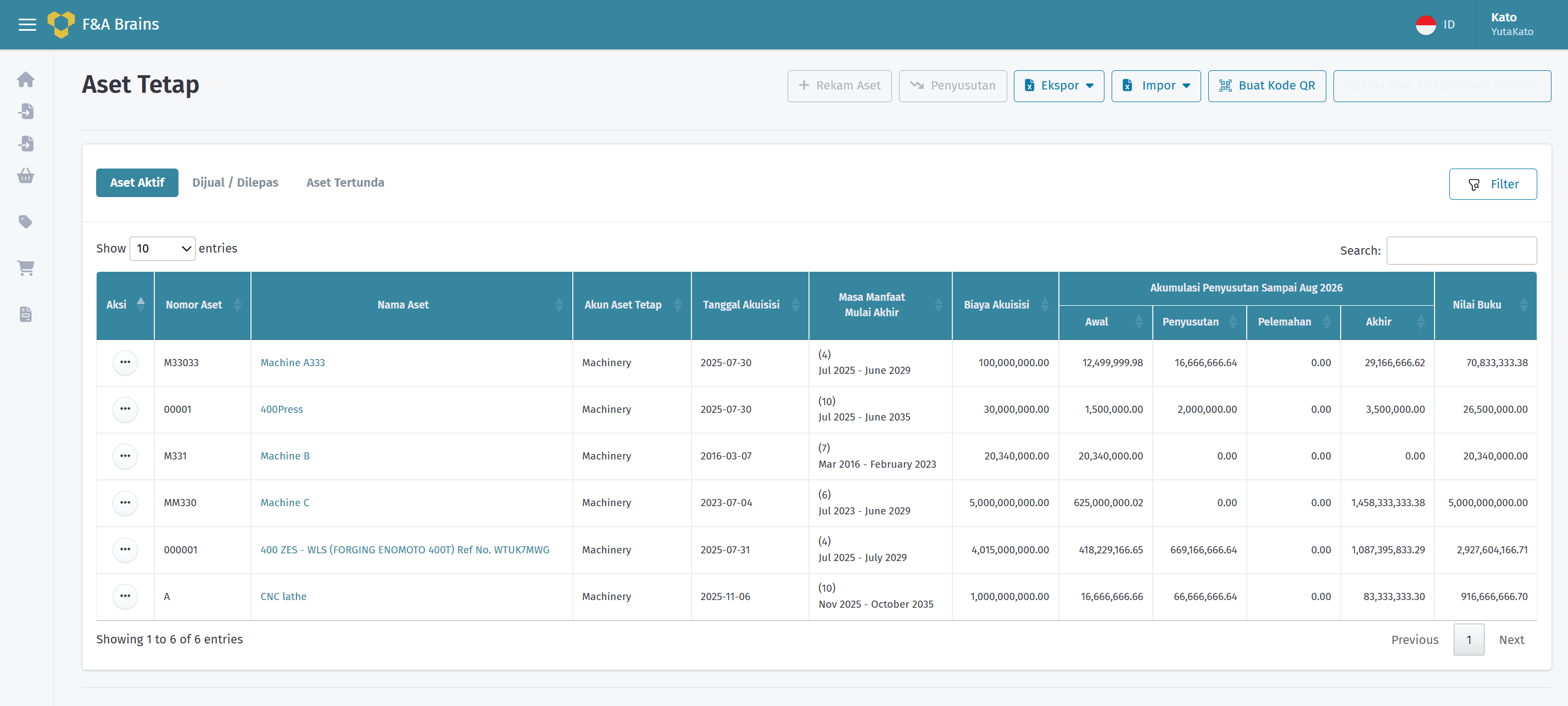Expand the Impor dropdown

(x=1156, y=86)
